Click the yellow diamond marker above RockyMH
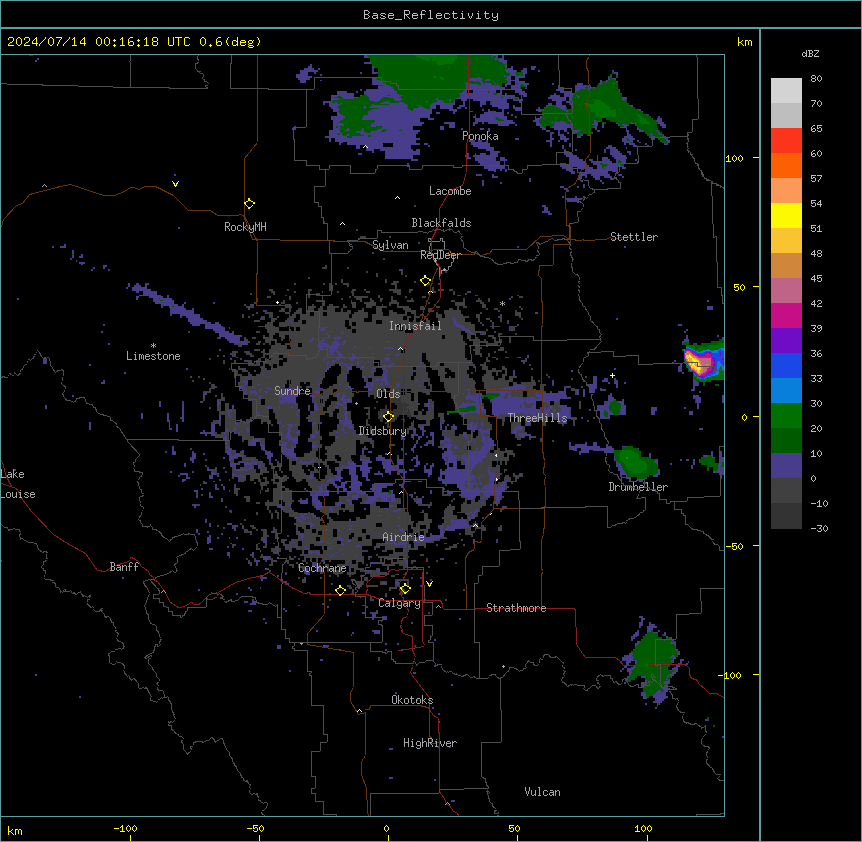862x842 pixels. (x=249, y=204)
